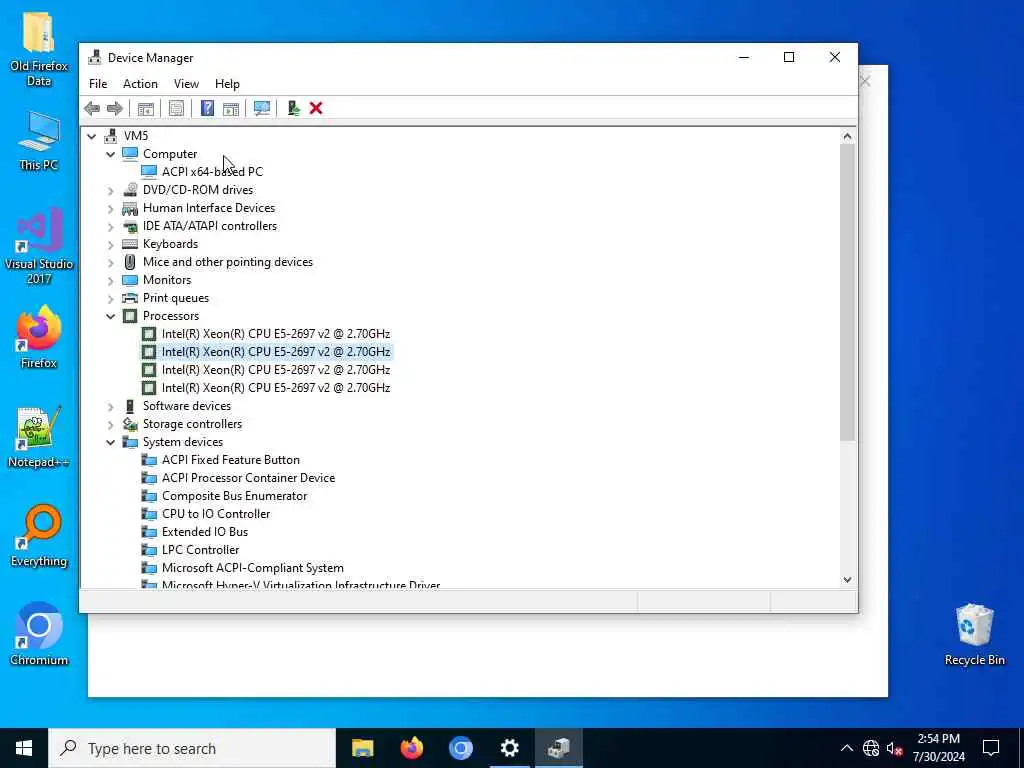Click the Keyboards category icon
Image resolution: width=1024 pixels, height=768 pixels.
pos(130,244)
